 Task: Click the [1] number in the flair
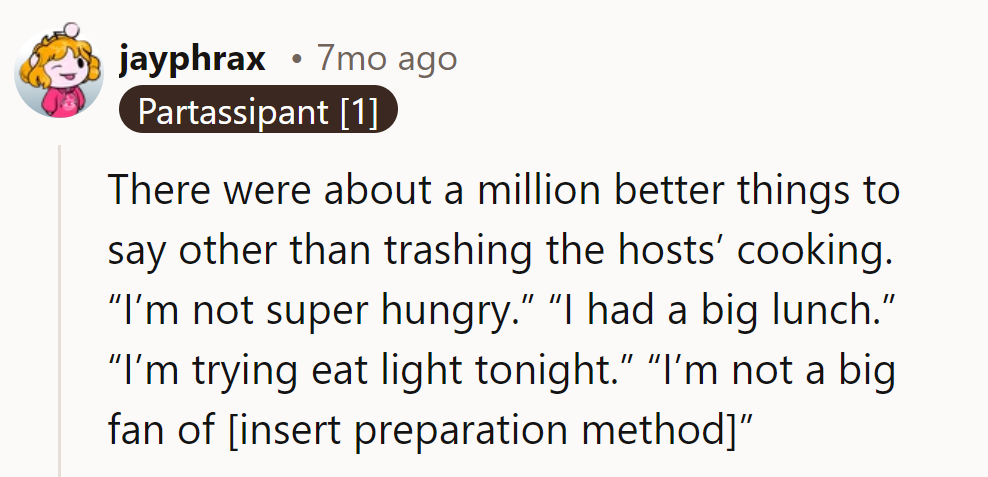click(x=358, y=112)
